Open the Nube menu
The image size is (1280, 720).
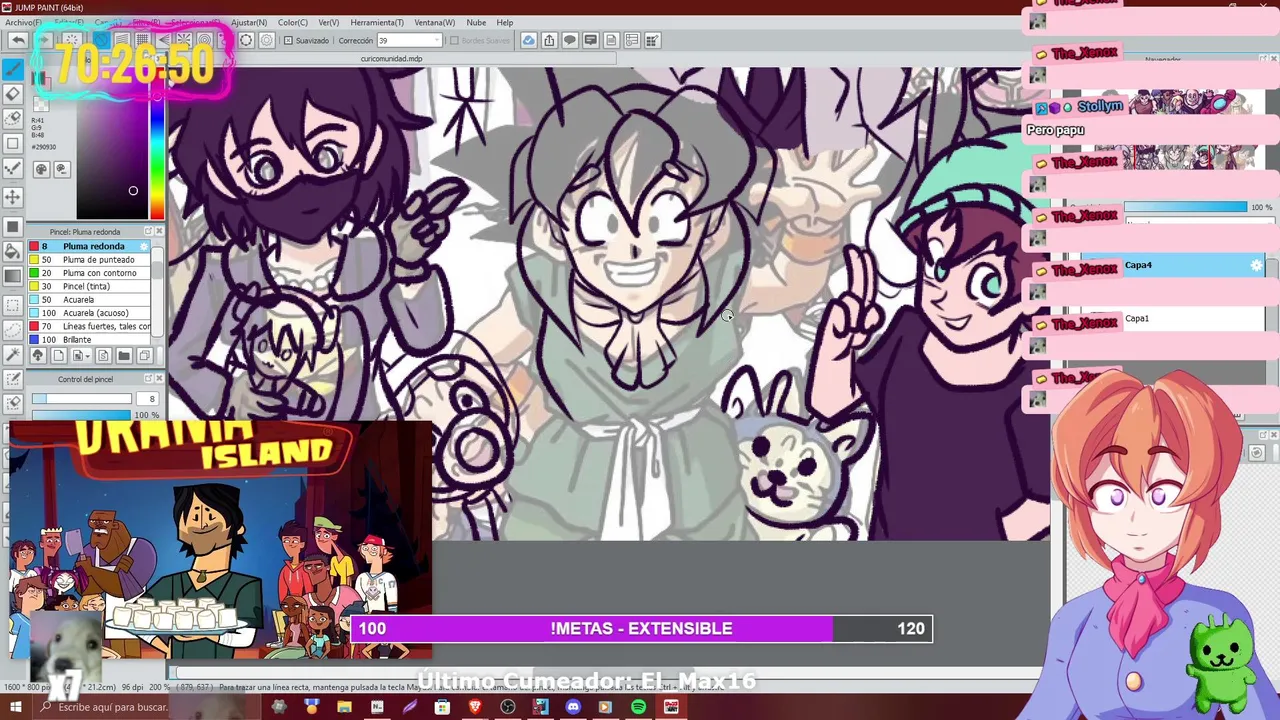pos(476,22)
